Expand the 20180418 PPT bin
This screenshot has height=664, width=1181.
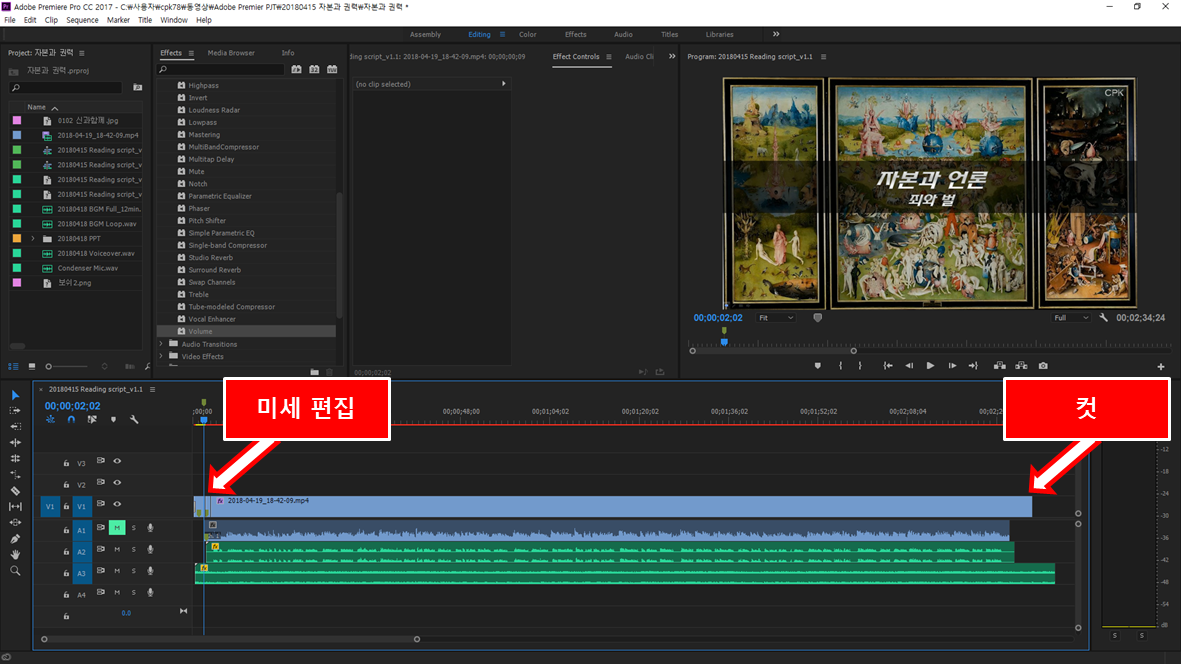tap(32, 239)
